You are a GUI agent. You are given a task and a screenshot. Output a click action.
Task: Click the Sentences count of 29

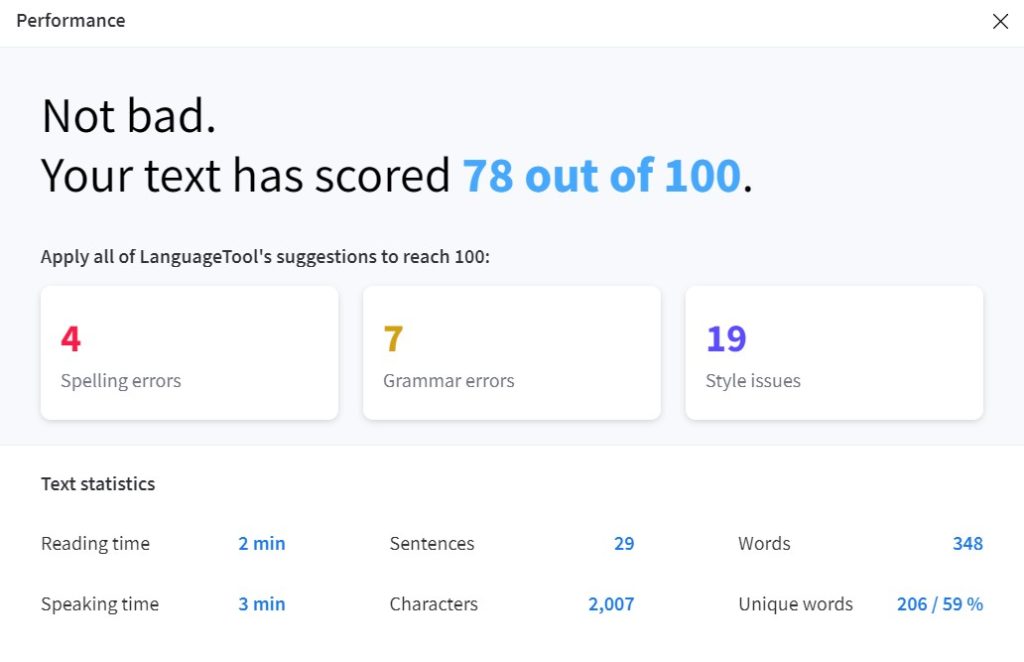[x=624, y=544]
